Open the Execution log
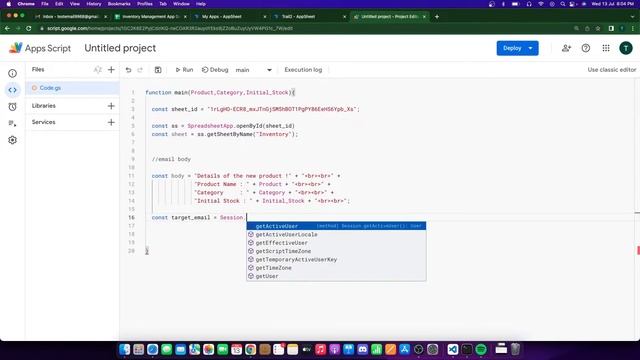 click(x=303, y=70)
